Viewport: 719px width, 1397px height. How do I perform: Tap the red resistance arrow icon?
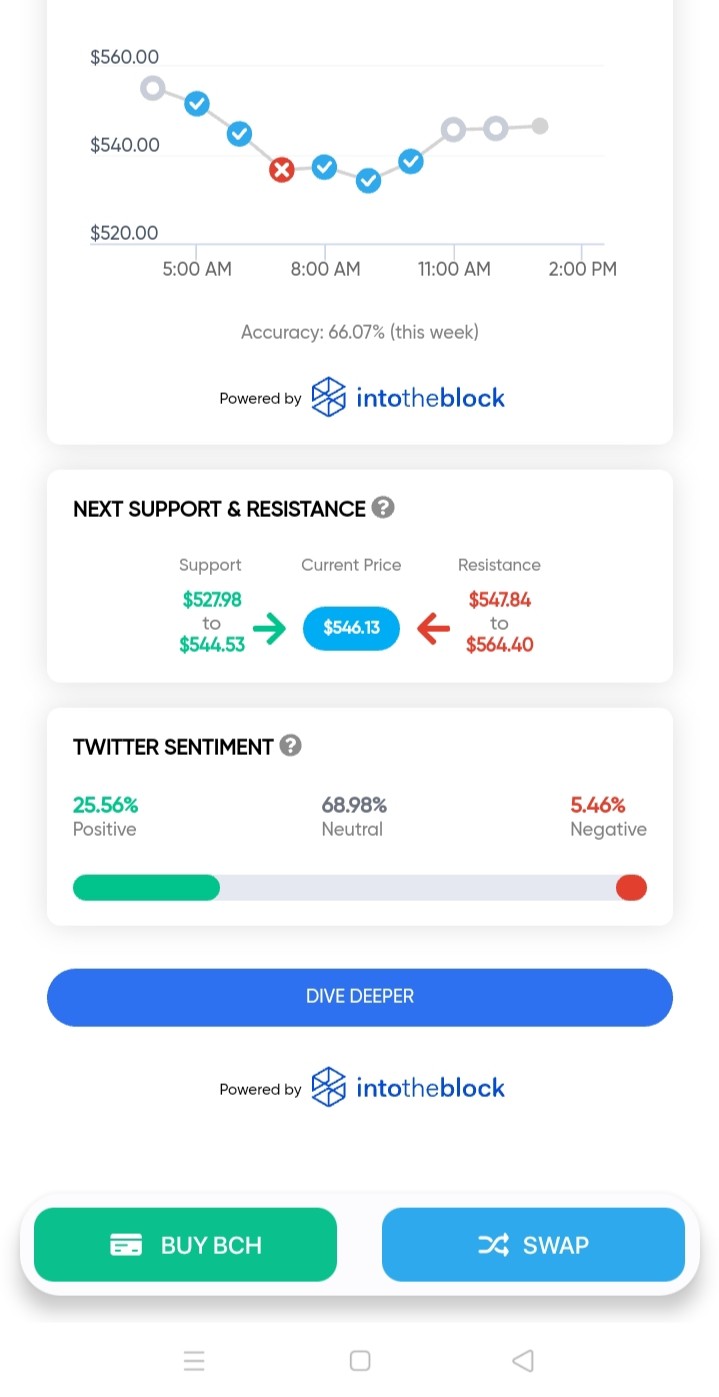[433, 629]
